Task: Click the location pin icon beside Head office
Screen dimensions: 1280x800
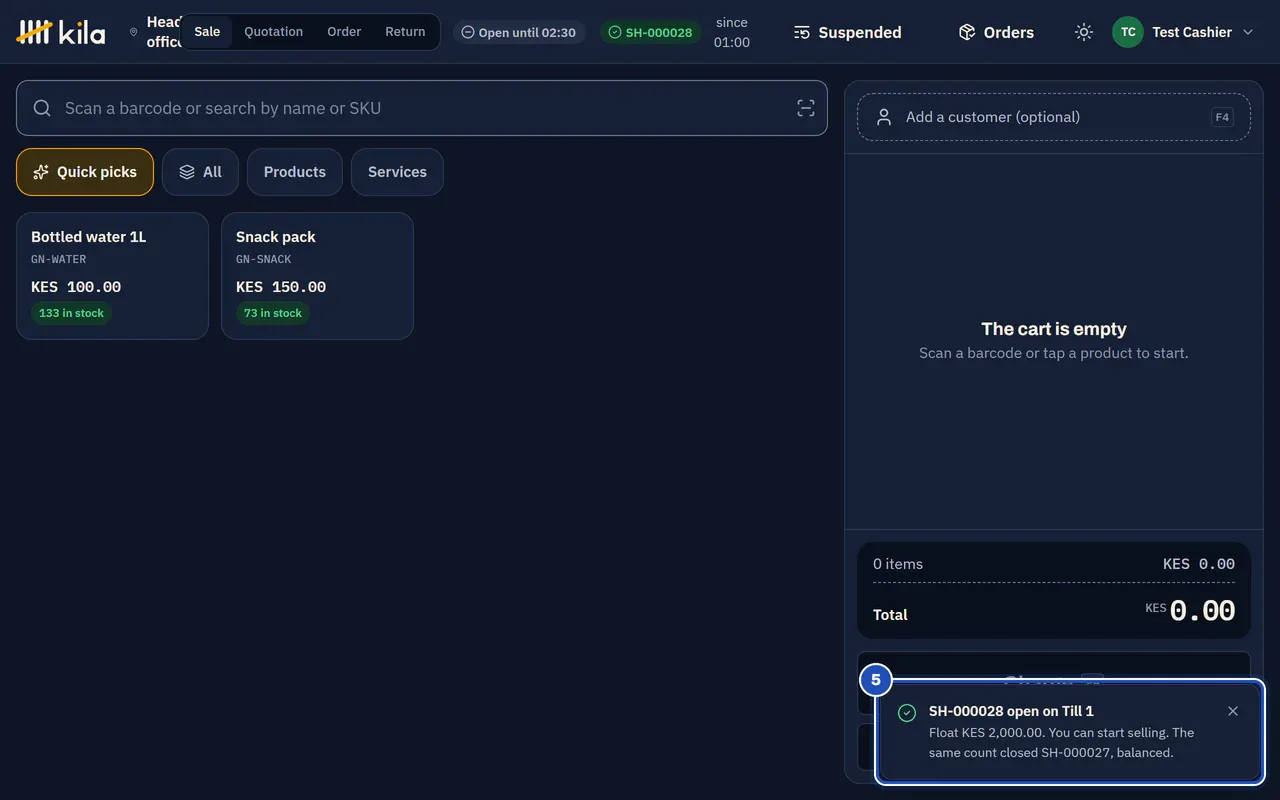Action: [x=134, y=32]
